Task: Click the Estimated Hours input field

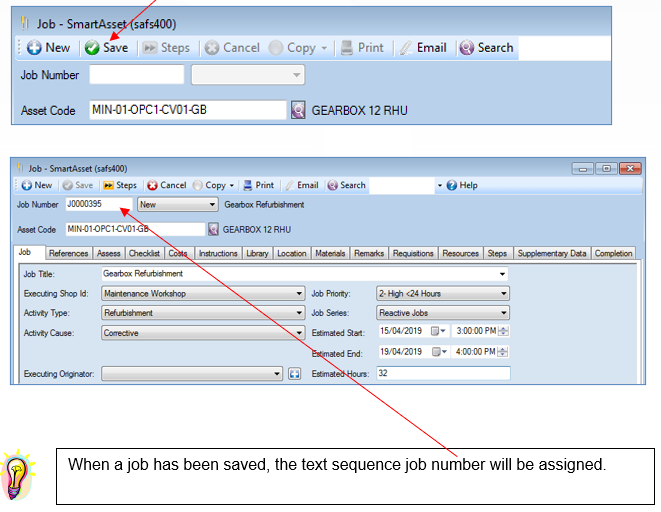Action: 443,373
